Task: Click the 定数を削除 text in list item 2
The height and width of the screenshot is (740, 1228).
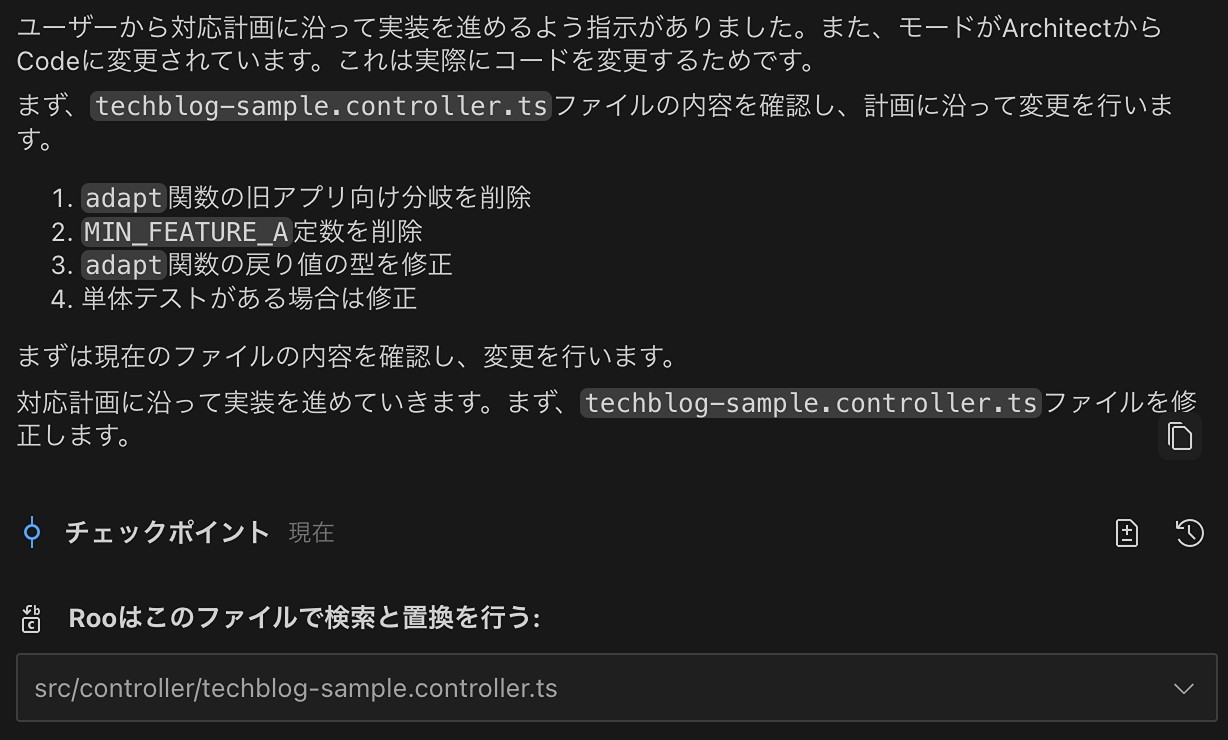Action: (358, 231)
